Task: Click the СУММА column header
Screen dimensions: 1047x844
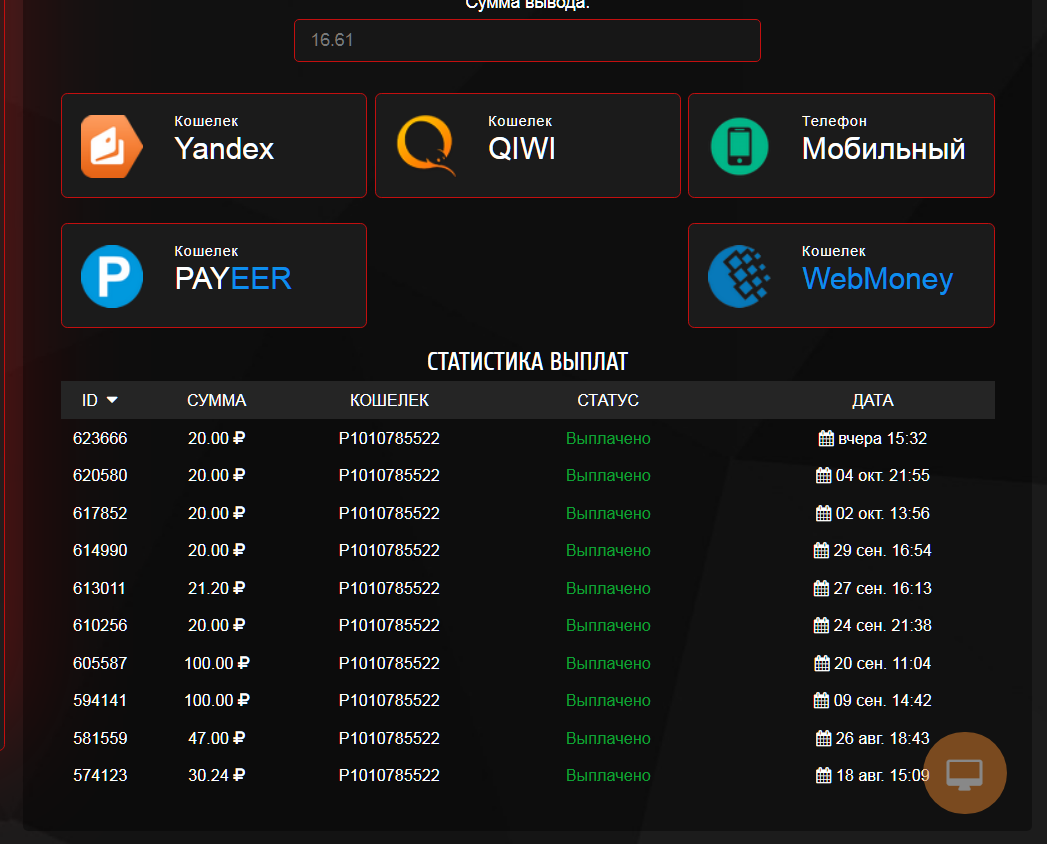Action: point(216,400)
